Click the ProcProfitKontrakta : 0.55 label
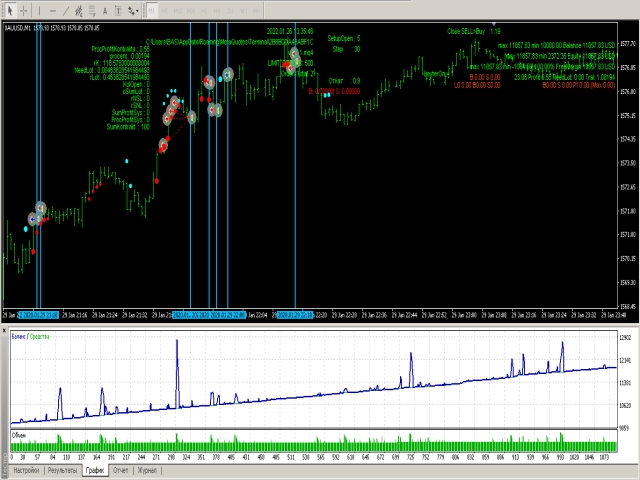Screen dimensions: 640x480 tap(120, 49)
